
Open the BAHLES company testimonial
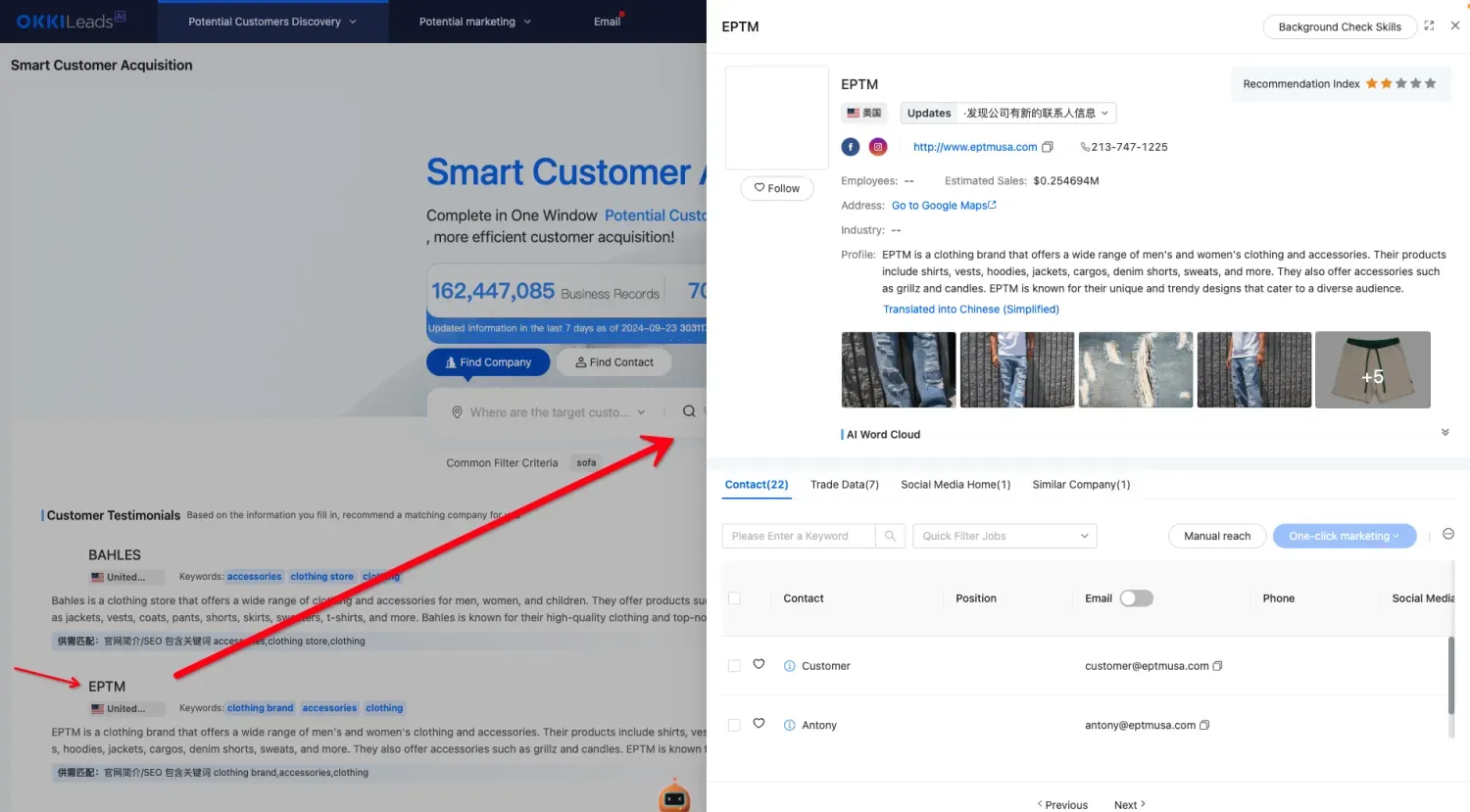coord(115,555)
